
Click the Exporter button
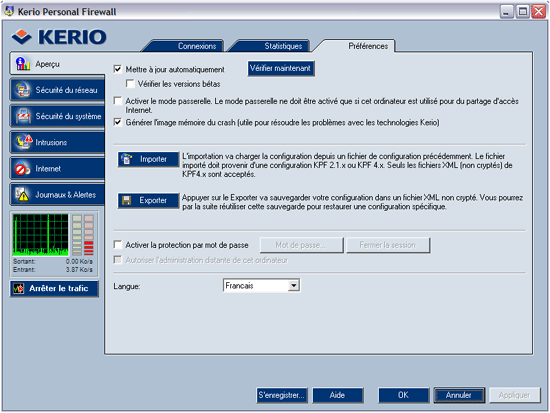148,200
